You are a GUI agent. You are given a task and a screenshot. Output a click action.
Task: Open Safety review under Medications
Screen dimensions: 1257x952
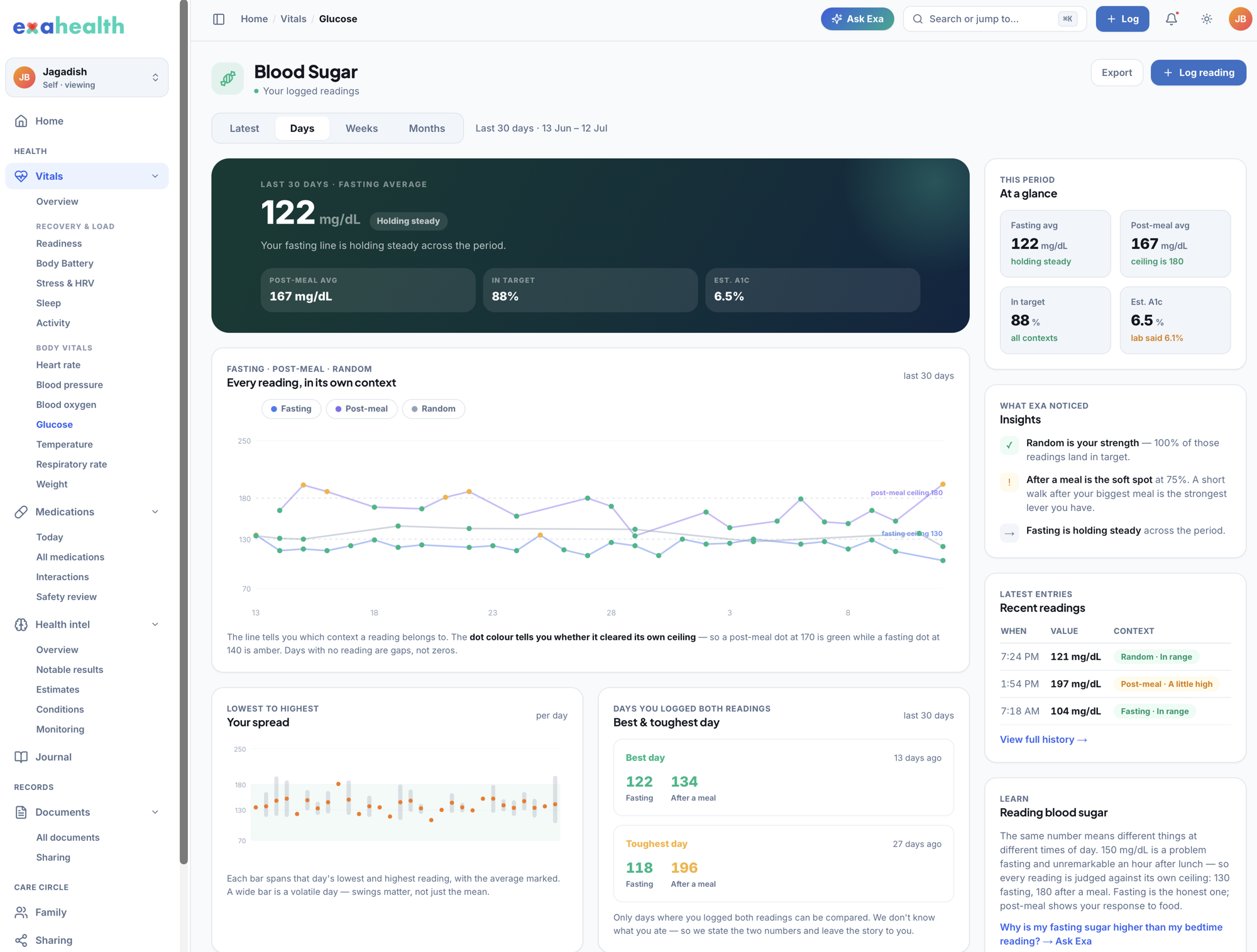coord(67,596)
